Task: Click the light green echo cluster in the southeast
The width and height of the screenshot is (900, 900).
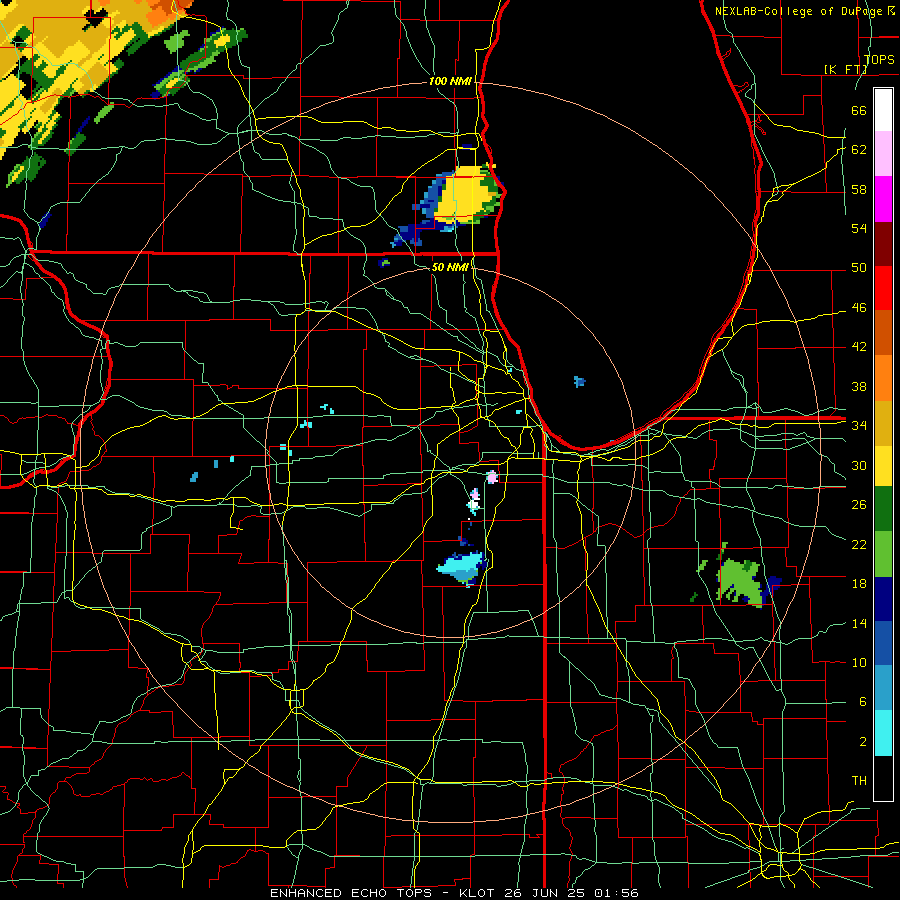Action: pos(739,580)
